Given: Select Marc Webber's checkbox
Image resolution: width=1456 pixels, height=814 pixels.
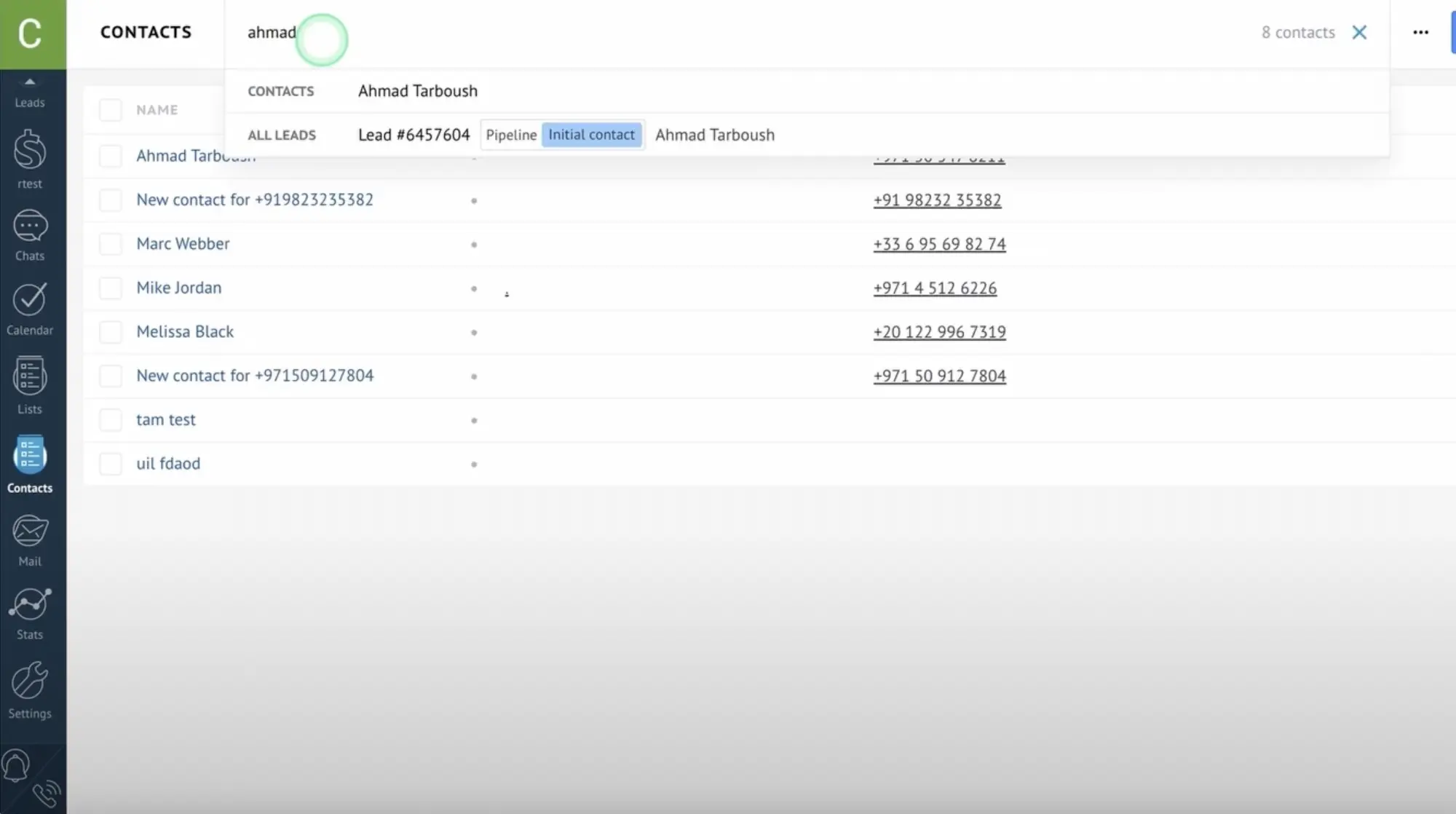Looking at the screenshot, I should [111, 244].
